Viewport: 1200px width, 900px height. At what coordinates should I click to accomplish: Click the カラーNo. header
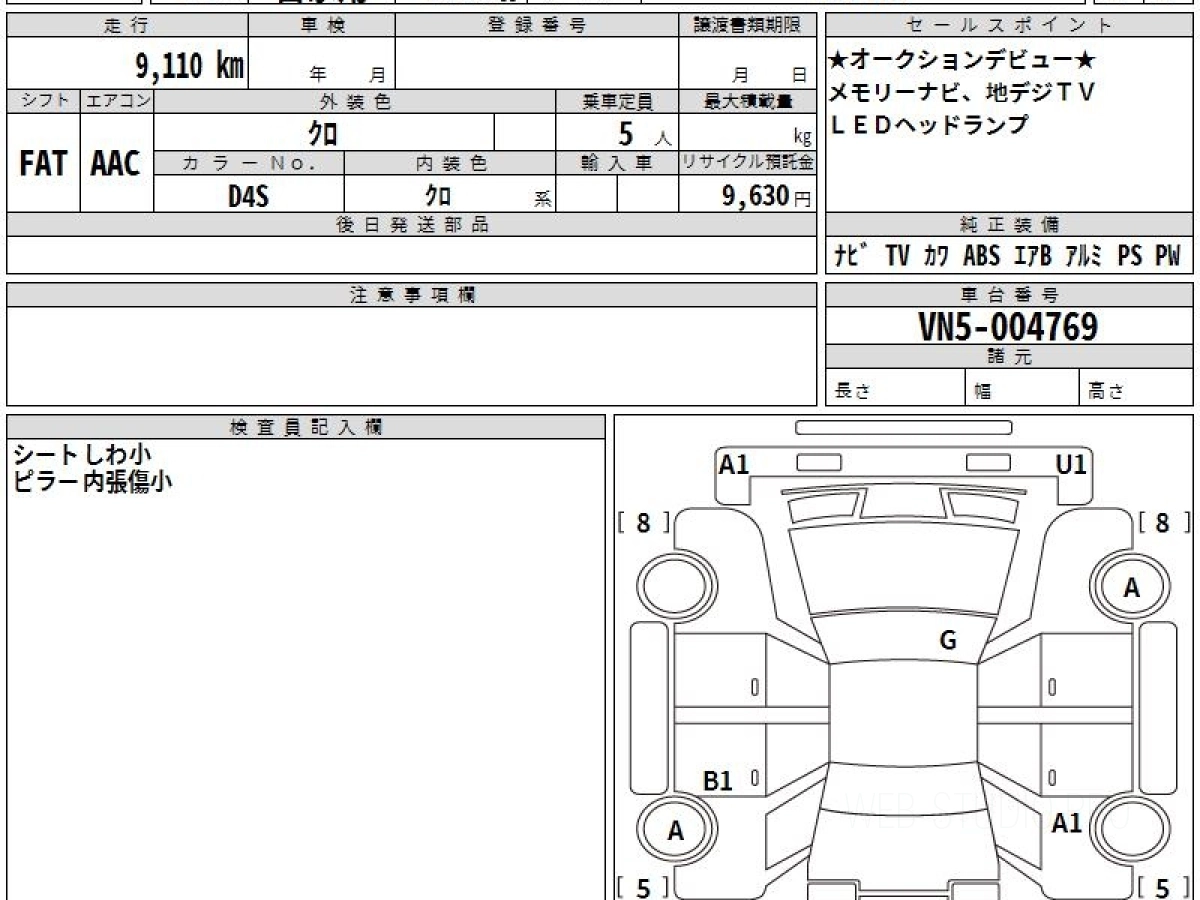[249, 164]
